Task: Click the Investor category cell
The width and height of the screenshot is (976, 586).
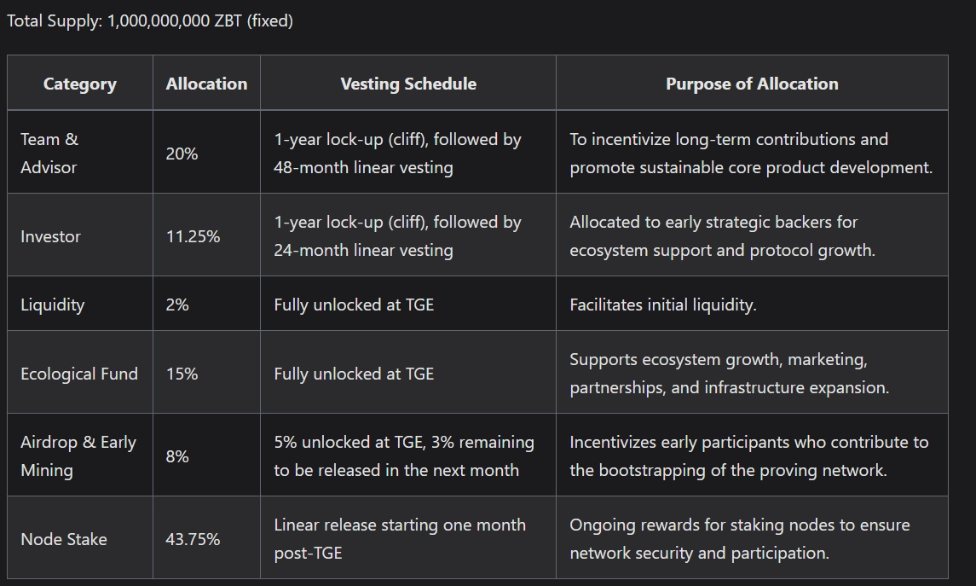Action: pos(50,236)
